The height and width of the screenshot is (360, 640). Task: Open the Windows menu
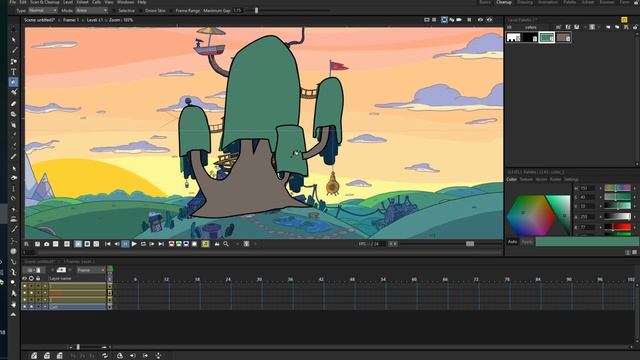tap(125, 2)
